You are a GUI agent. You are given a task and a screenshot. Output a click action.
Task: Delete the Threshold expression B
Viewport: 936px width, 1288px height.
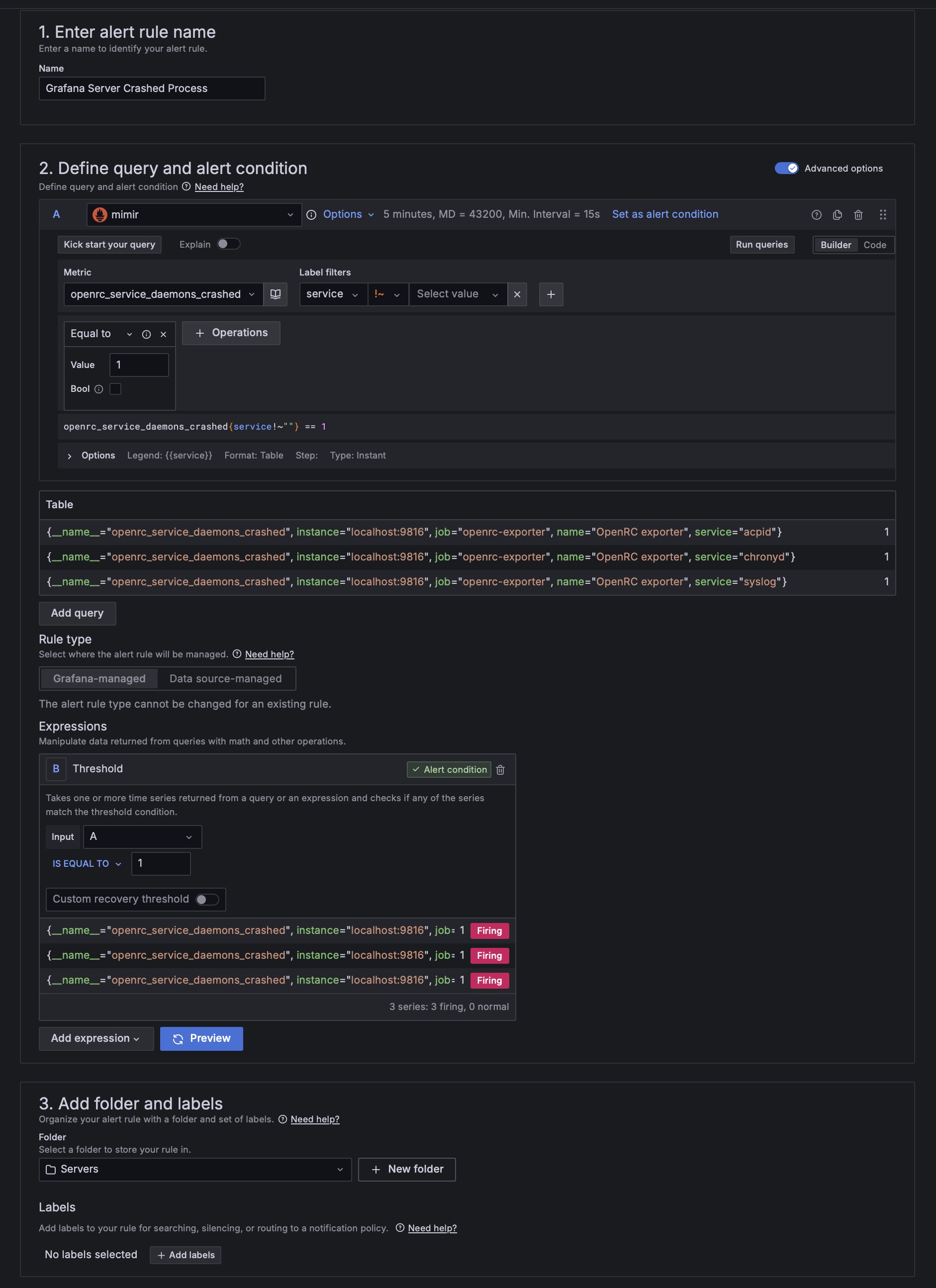tap(500, 769)
